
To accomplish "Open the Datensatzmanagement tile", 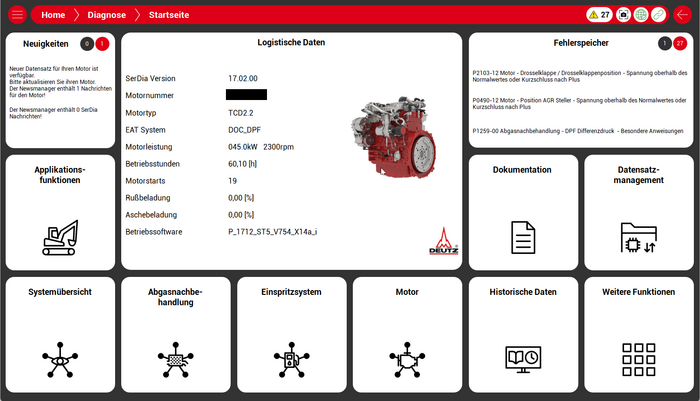I will [639, 212].
